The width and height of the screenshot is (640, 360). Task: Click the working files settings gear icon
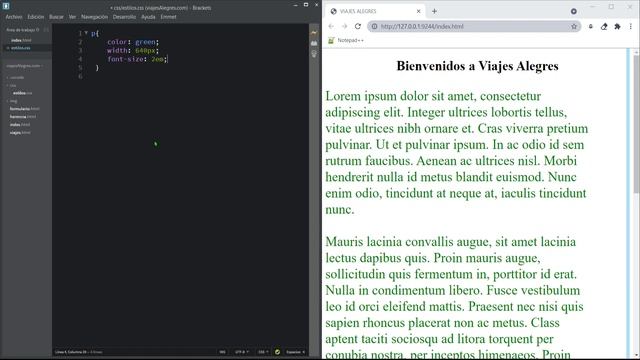38,30
